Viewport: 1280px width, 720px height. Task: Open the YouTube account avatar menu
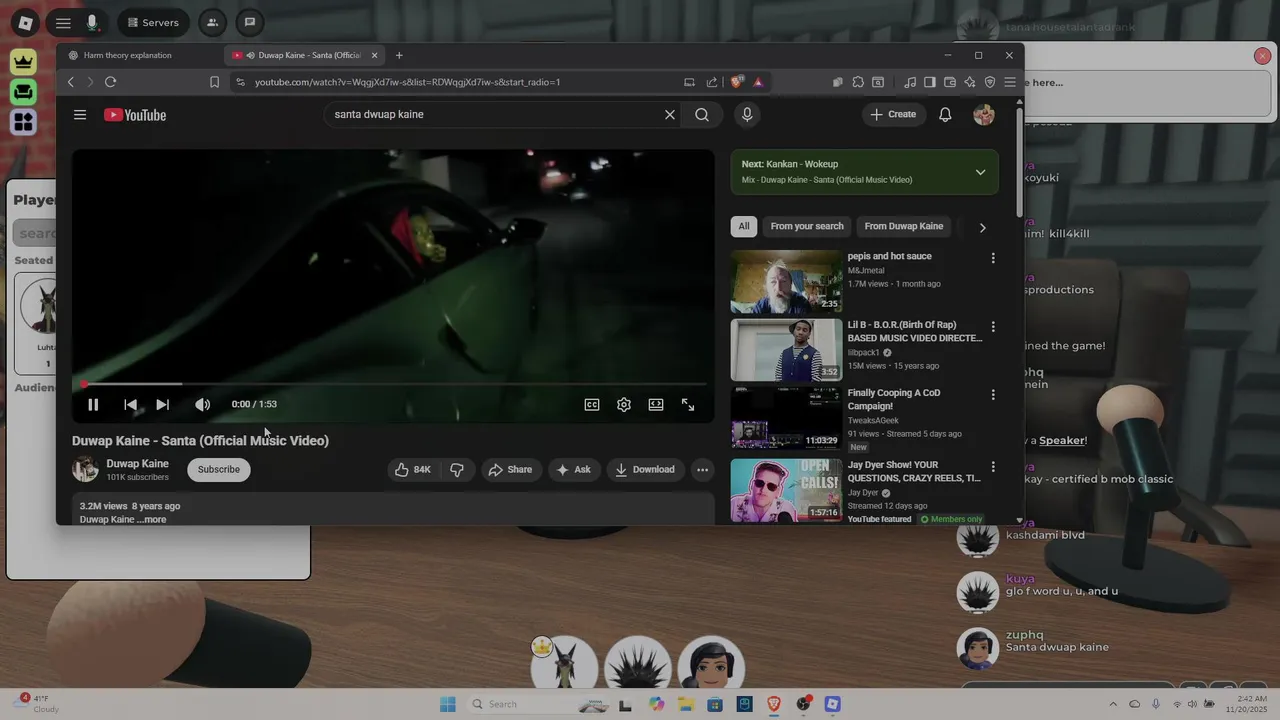pyautogui.click(x=984, y=115)
